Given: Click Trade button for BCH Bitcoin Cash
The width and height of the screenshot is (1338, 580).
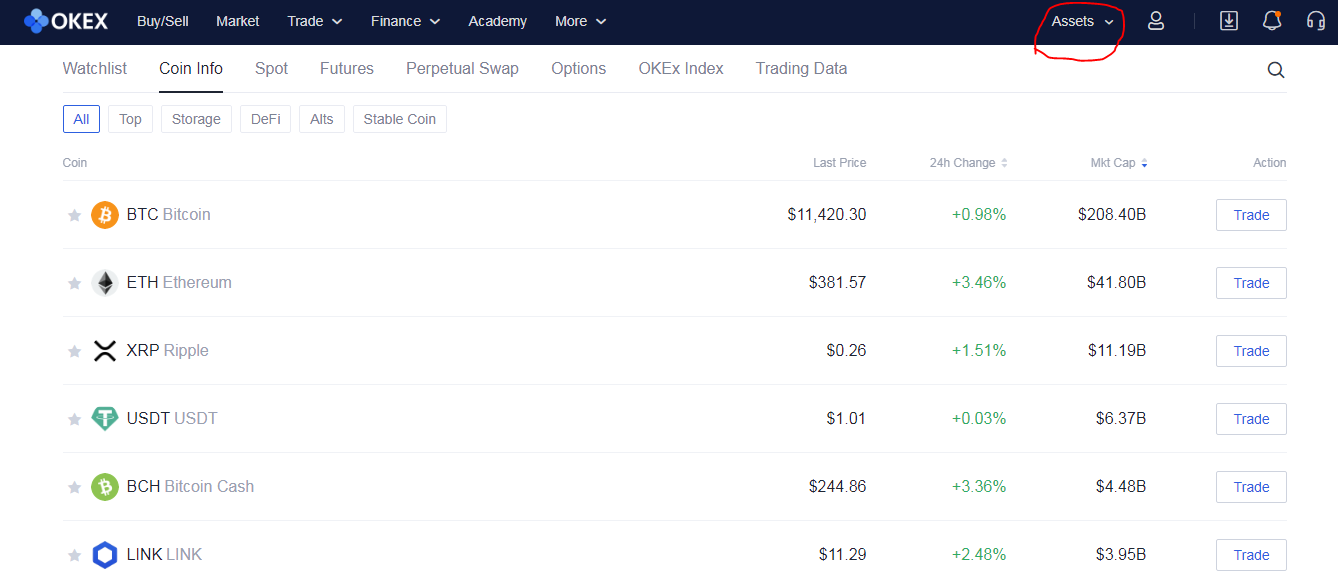Looking at the screenshot, I should pos(1251,487).
